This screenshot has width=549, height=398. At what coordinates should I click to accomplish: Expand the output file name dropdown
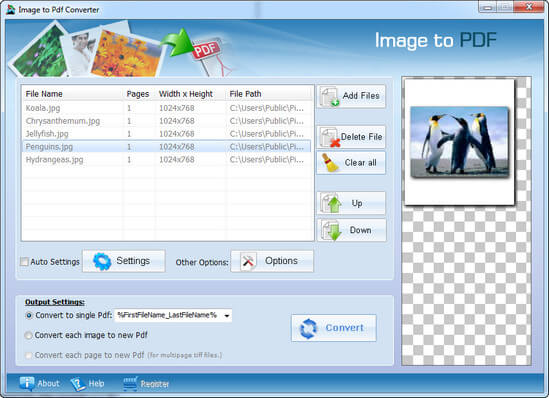point(227,315)
